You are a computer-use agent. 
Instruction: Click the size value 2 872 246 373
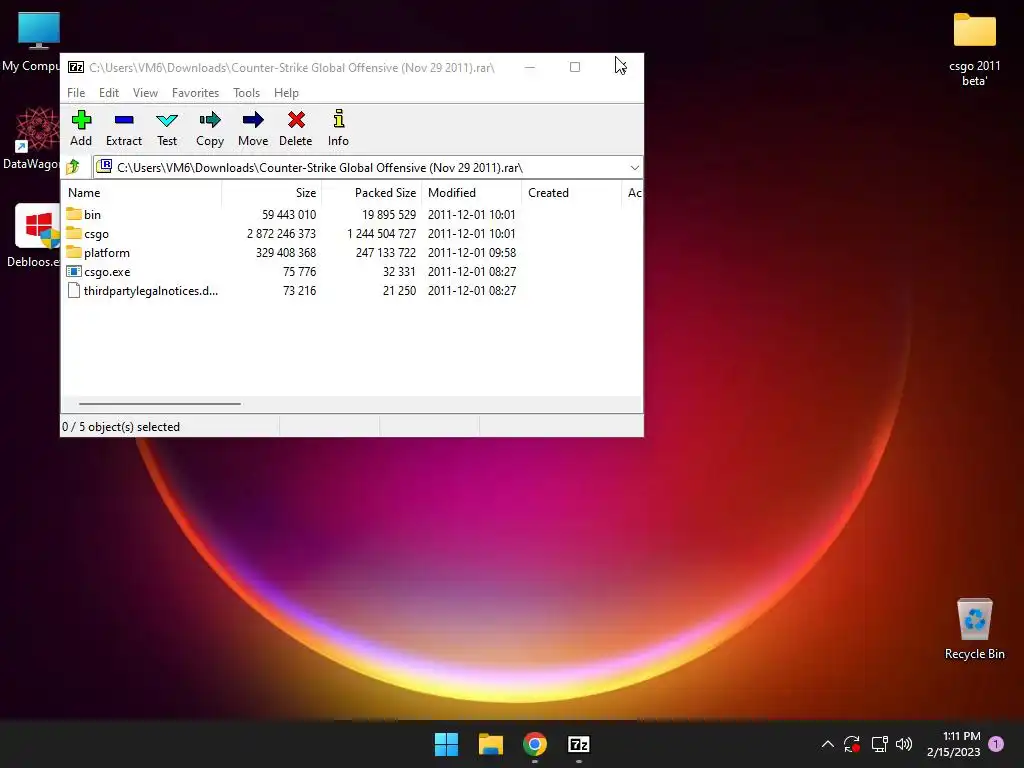pos(281,234)
